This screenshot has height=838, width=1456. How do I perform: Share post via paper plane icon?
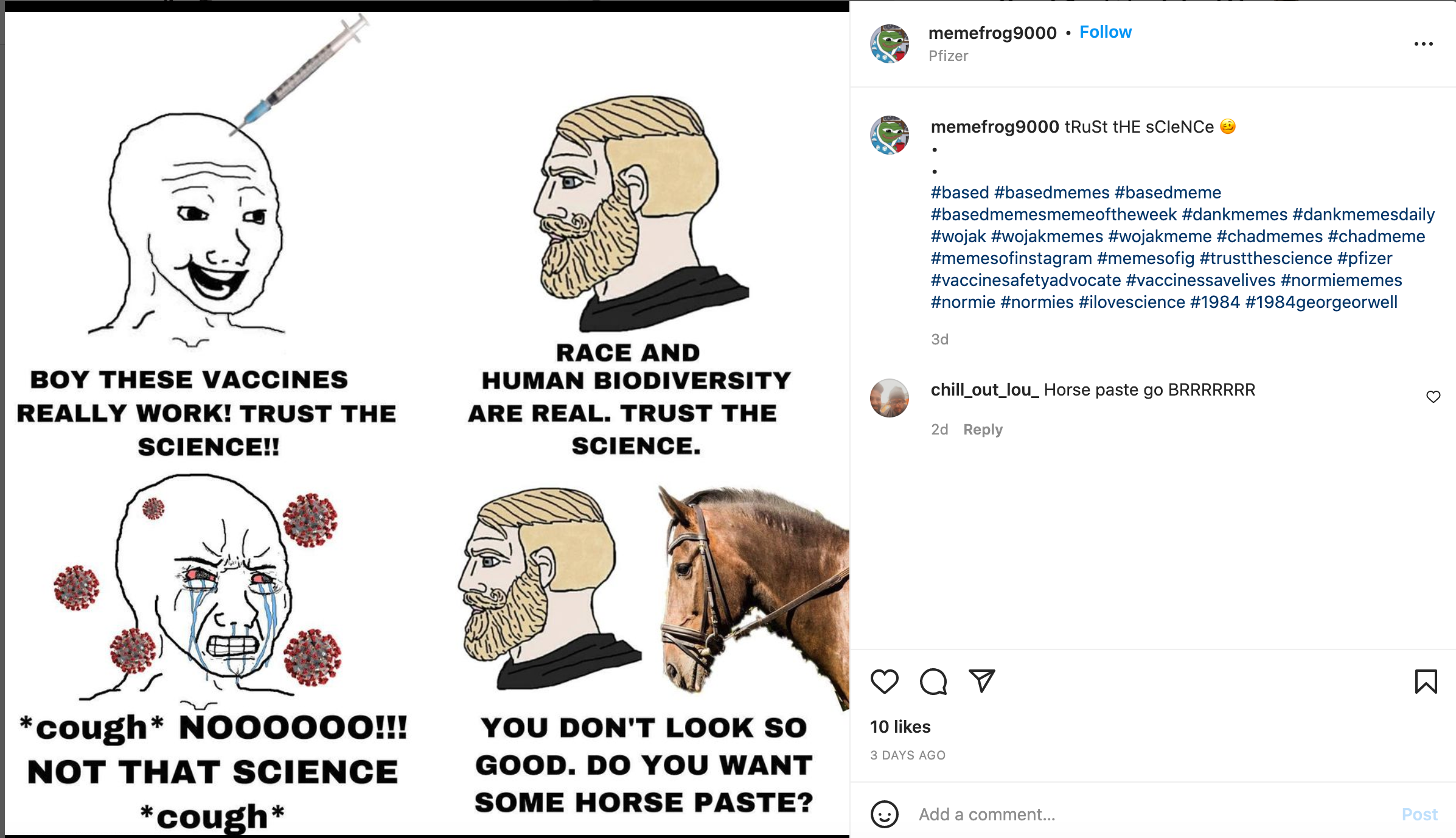[x=981, y=682]
